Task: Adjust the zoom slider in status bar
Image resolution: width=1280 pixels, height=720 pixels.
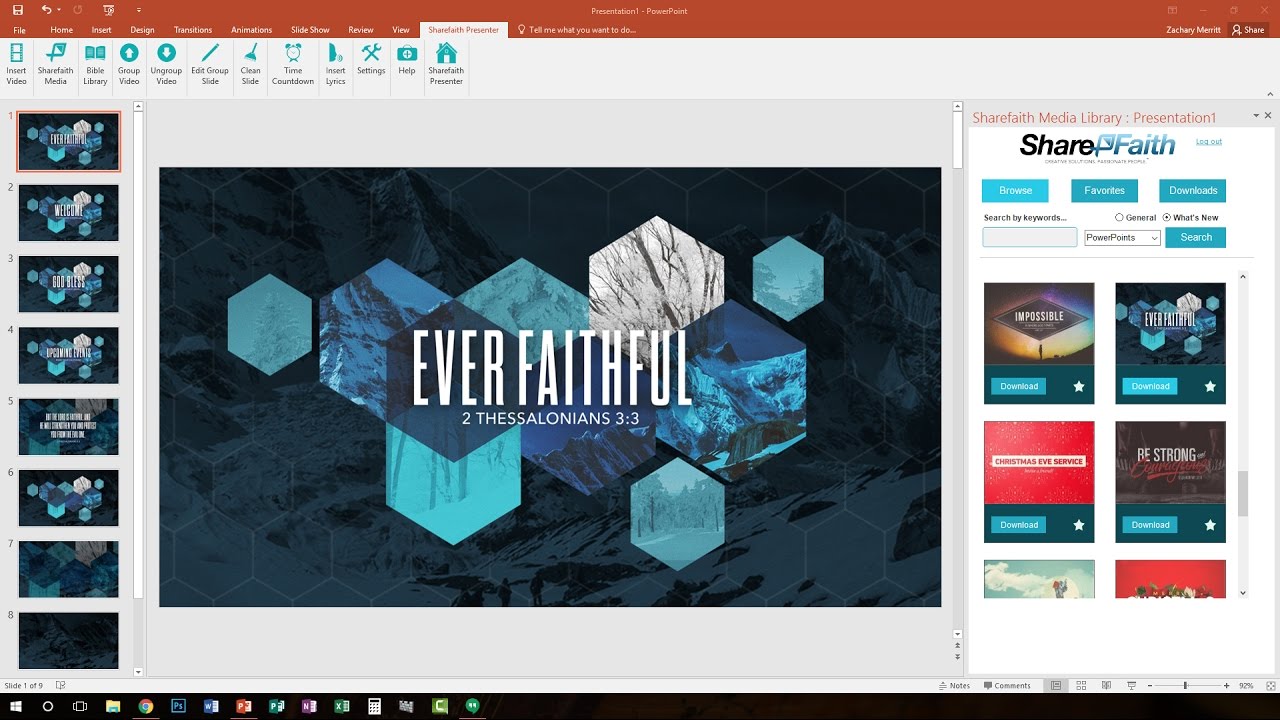Action: click(x=1186, y=686)
